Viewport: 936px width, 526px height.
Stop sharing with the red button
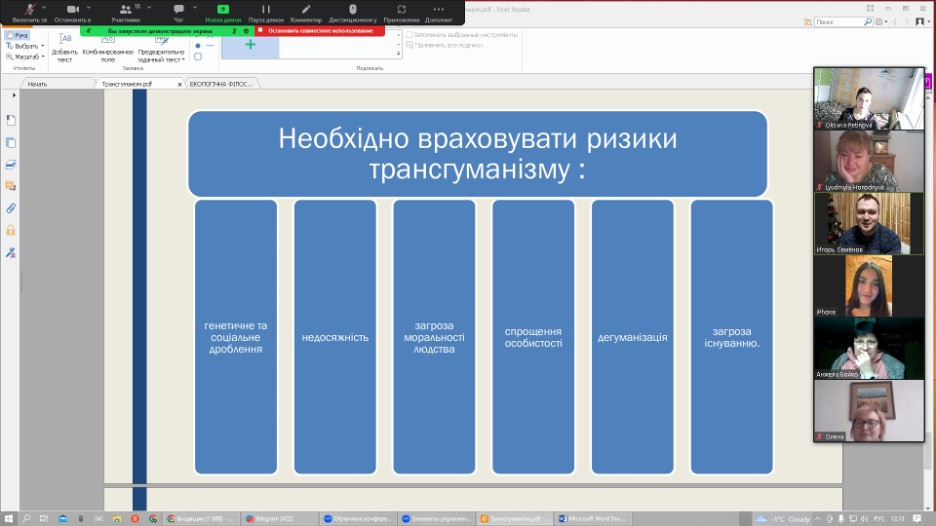pos(320,30)
